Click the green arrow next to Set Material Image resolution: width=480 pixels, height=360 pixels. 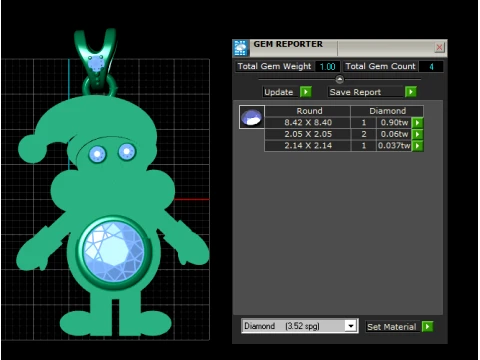click(427, 326)
